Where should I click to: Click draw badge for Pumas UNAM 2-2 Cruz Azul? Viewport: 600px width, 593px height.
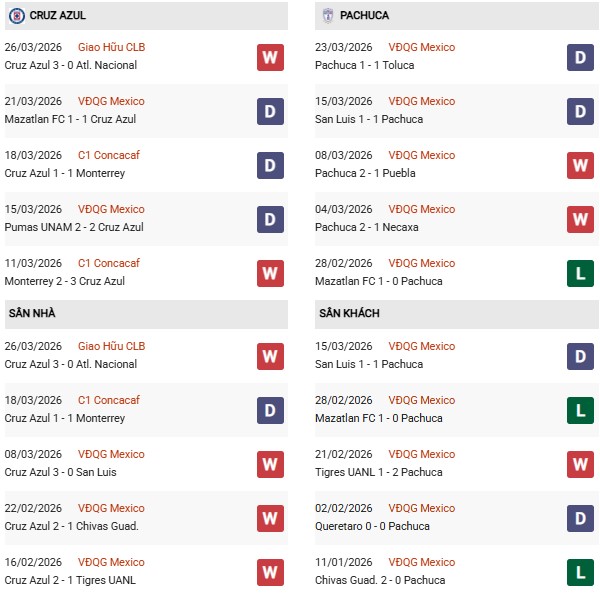269,219
